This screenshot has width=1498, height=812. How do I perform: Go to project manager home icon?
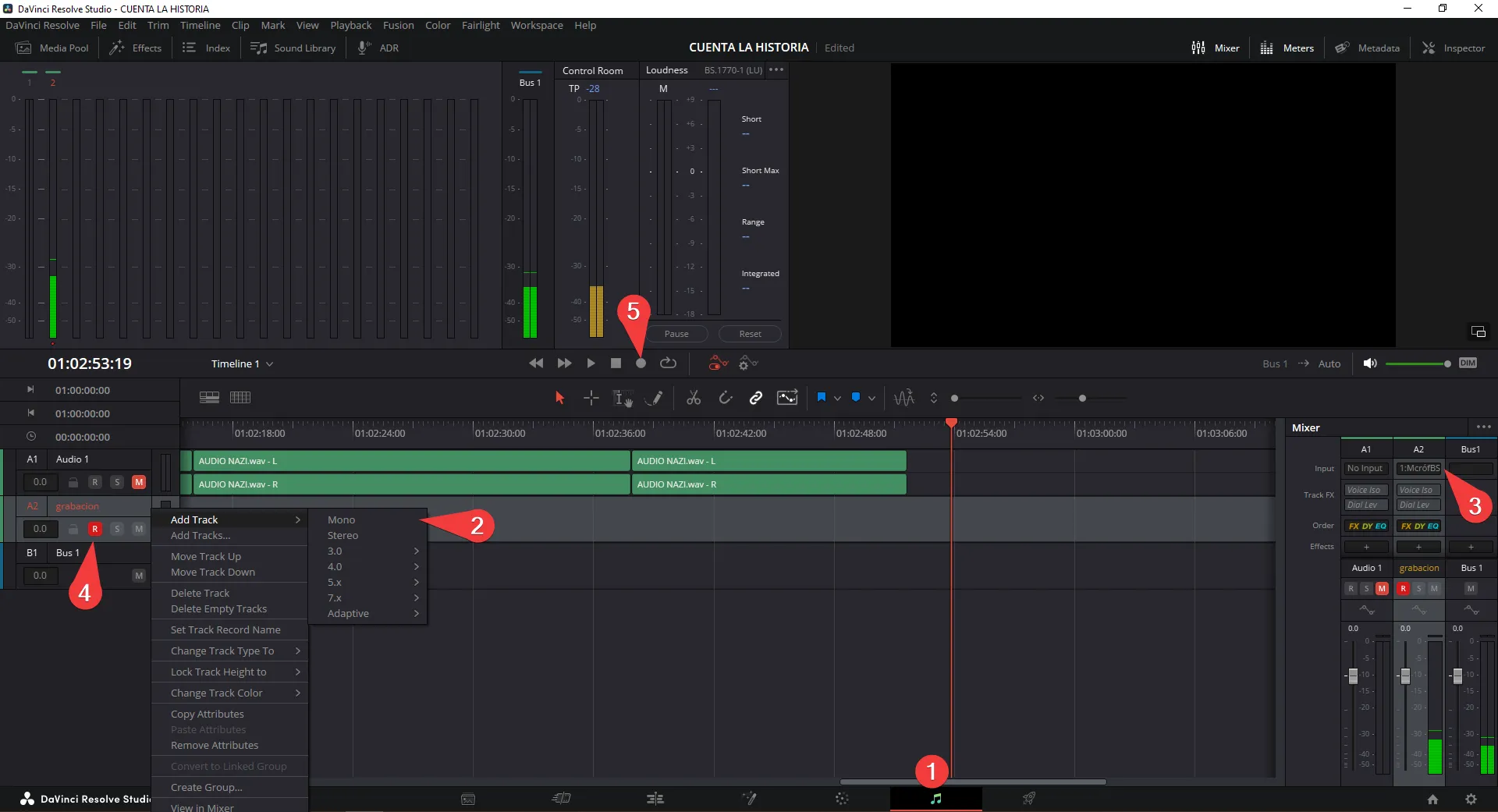(x=1432, y=799)
